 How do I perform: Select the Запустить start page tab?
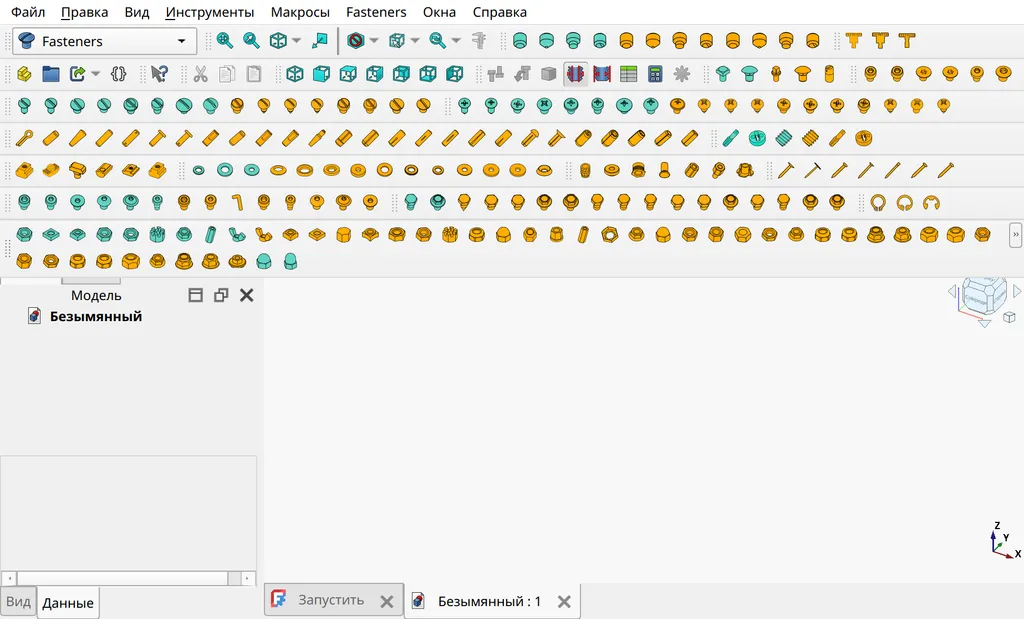tap(331, 600)
